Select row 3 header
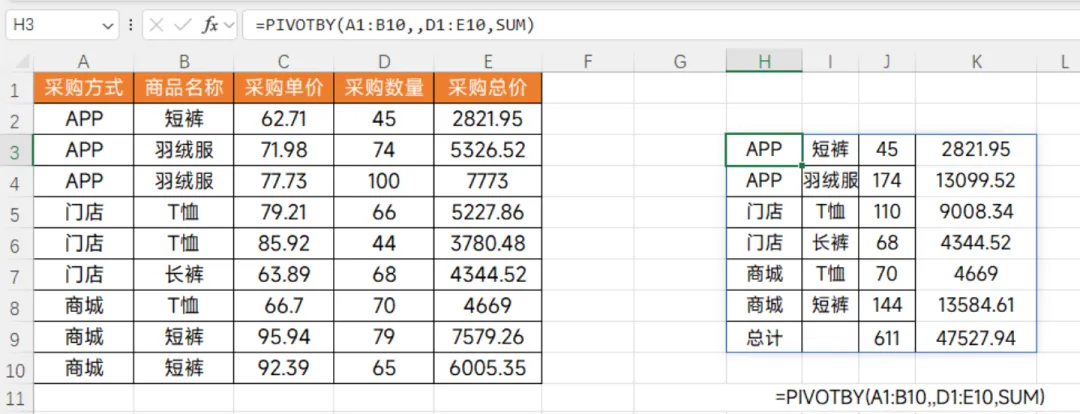 16,150
